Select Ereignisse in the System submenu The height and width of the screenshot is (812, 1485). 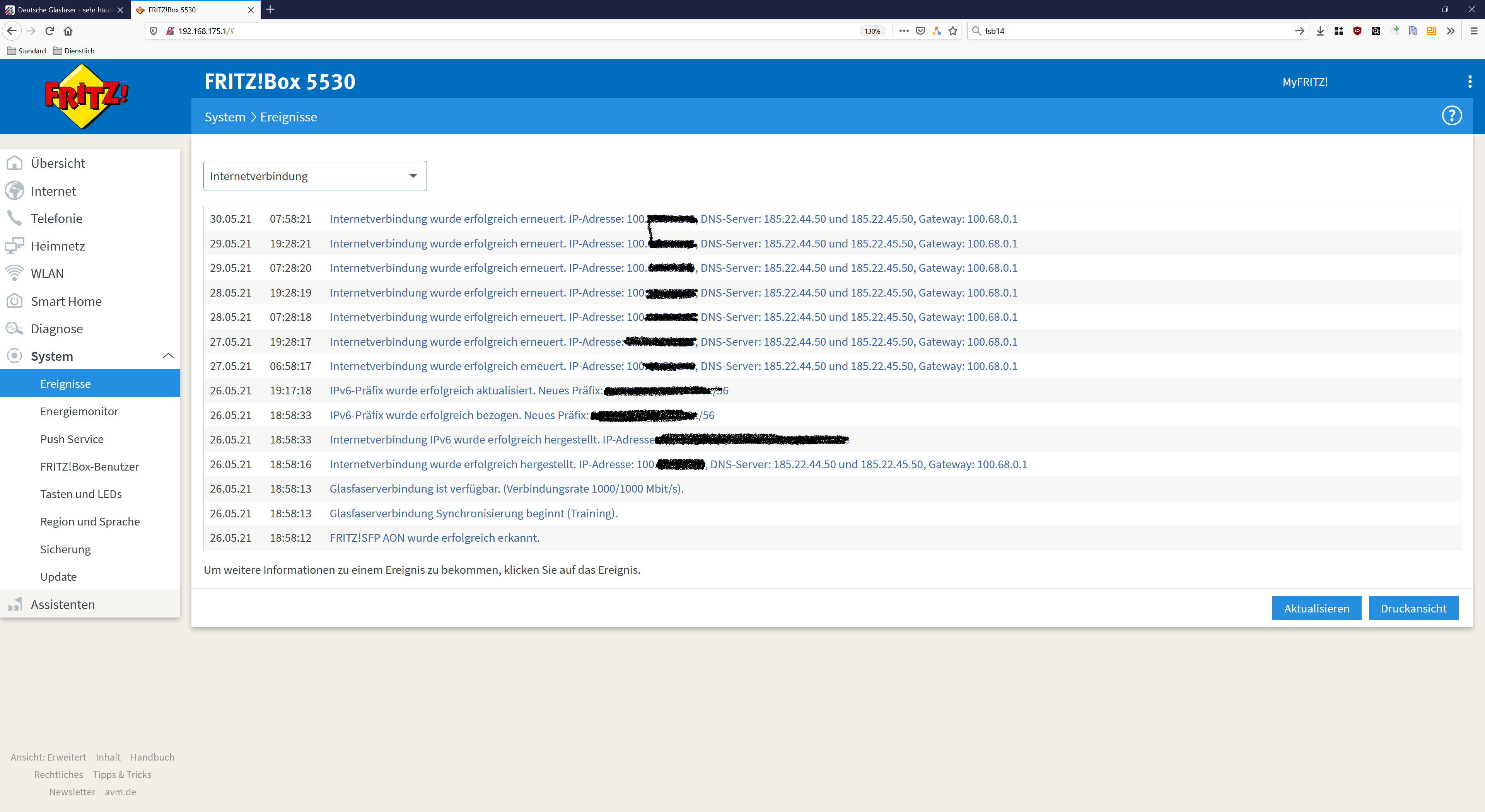click(90, 383)
